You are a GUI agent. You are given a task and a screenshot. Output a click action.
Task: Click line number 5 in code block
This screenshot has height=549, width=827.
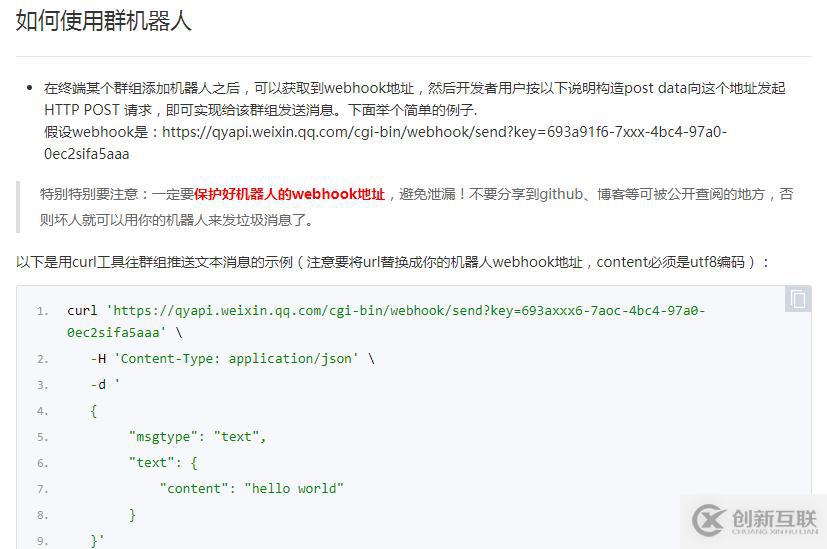tap(42, 437)
